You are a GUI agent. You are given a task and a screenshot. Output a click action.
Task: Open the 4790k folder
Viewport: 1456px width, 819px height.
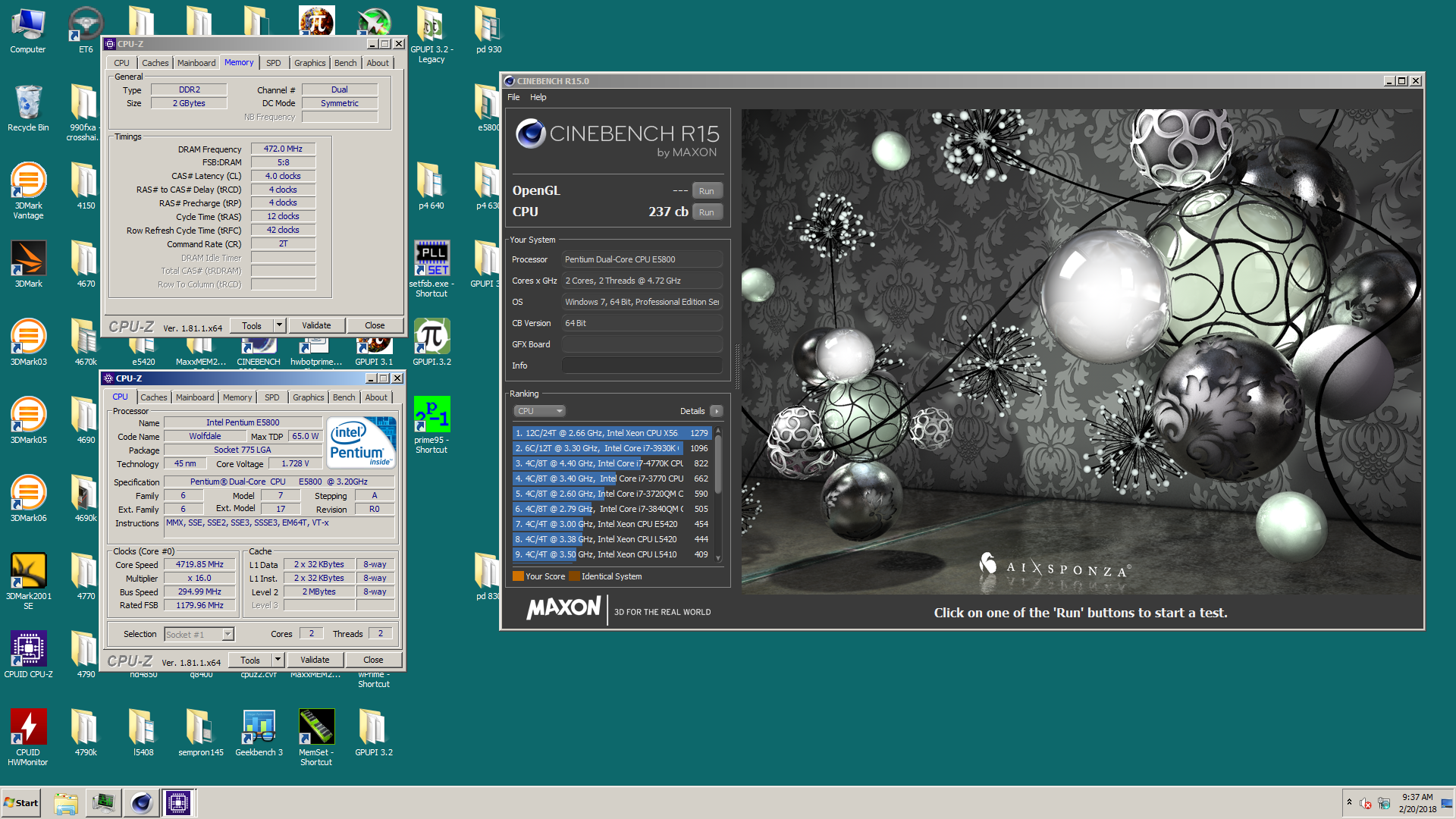[x=86, y=733]
